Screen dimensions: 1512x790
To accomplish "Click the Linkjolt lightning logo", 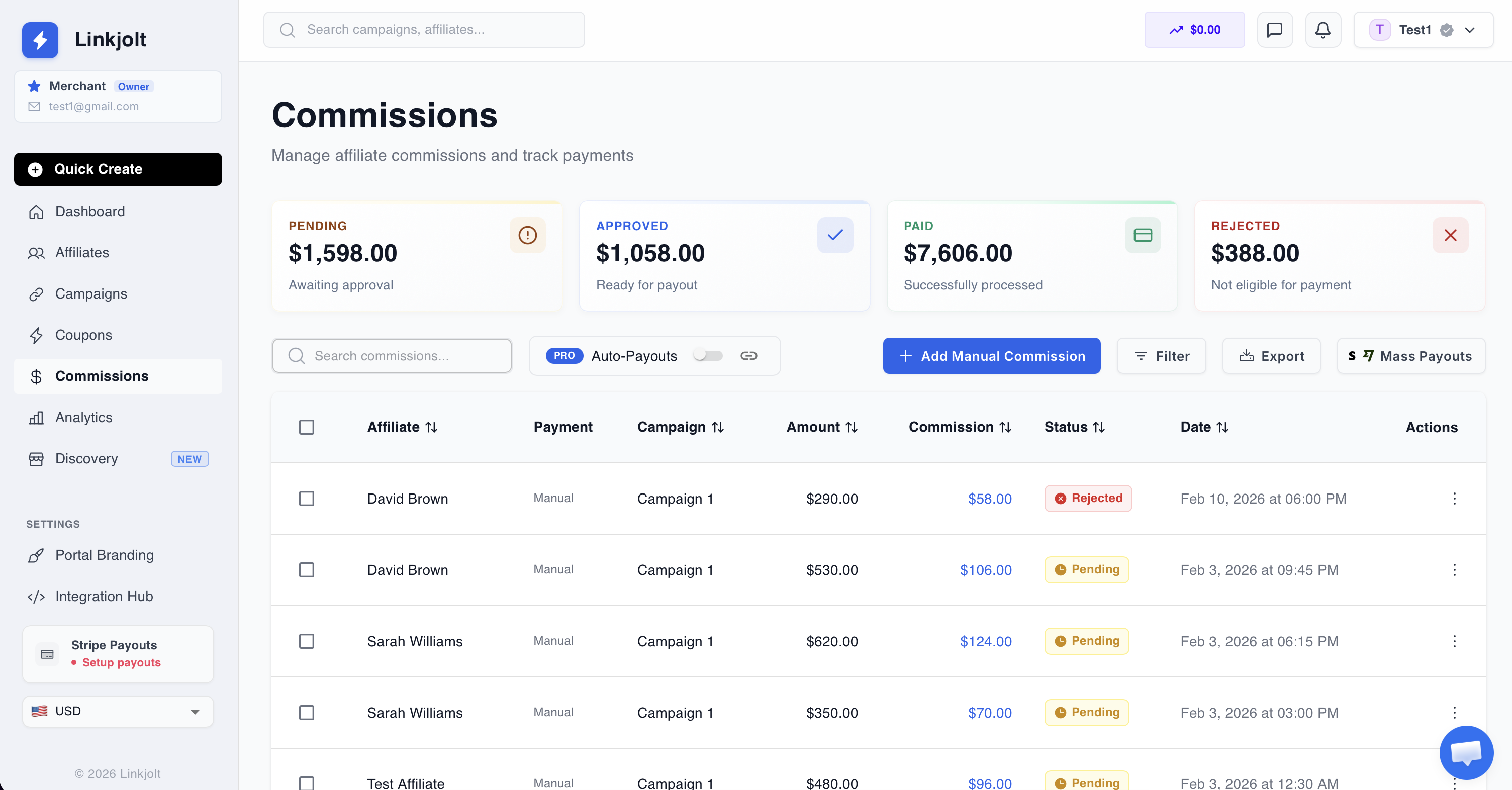I will [40, 39].
